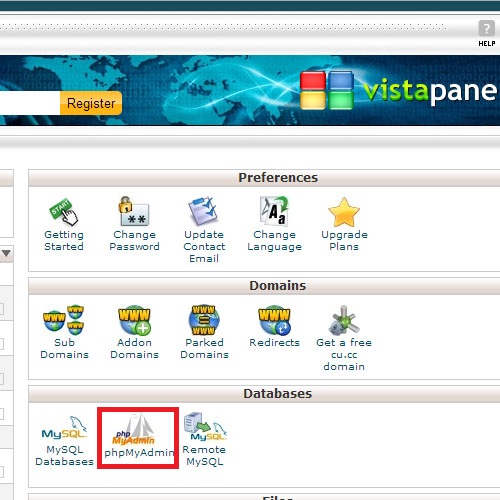Click the orange Register button
This screenshot has height=500, width=500.
91,103
